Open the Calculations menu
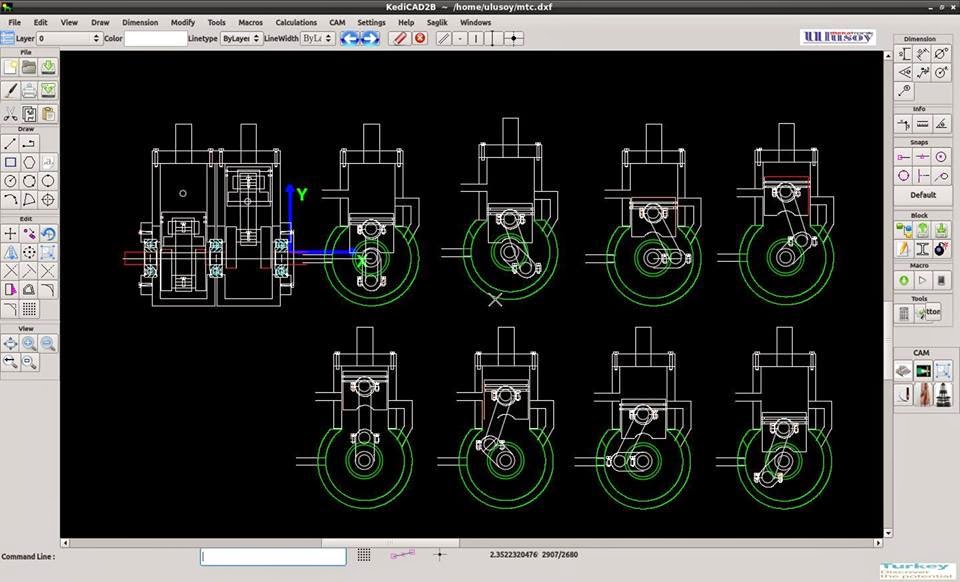 pos(296,22)
